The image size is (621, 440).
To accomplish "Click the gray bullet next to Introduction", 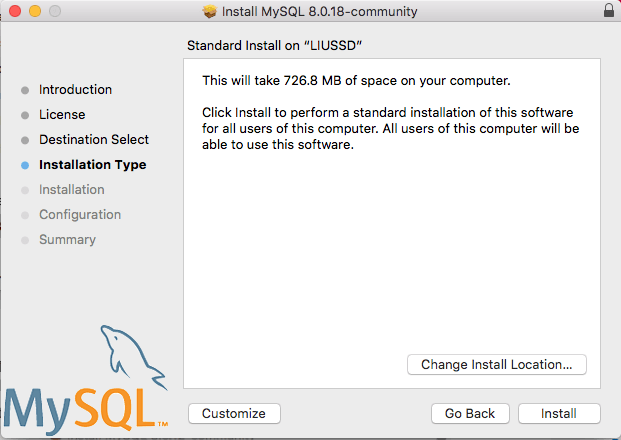I will [x=25, y=90].
